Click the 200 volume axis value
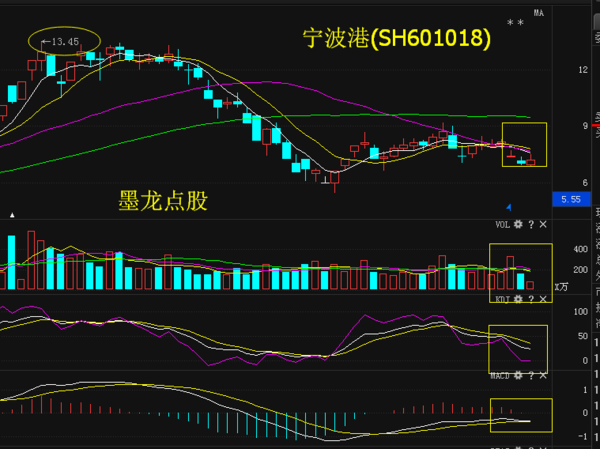This screenshot has height=449, width=600. pos(580,270)
